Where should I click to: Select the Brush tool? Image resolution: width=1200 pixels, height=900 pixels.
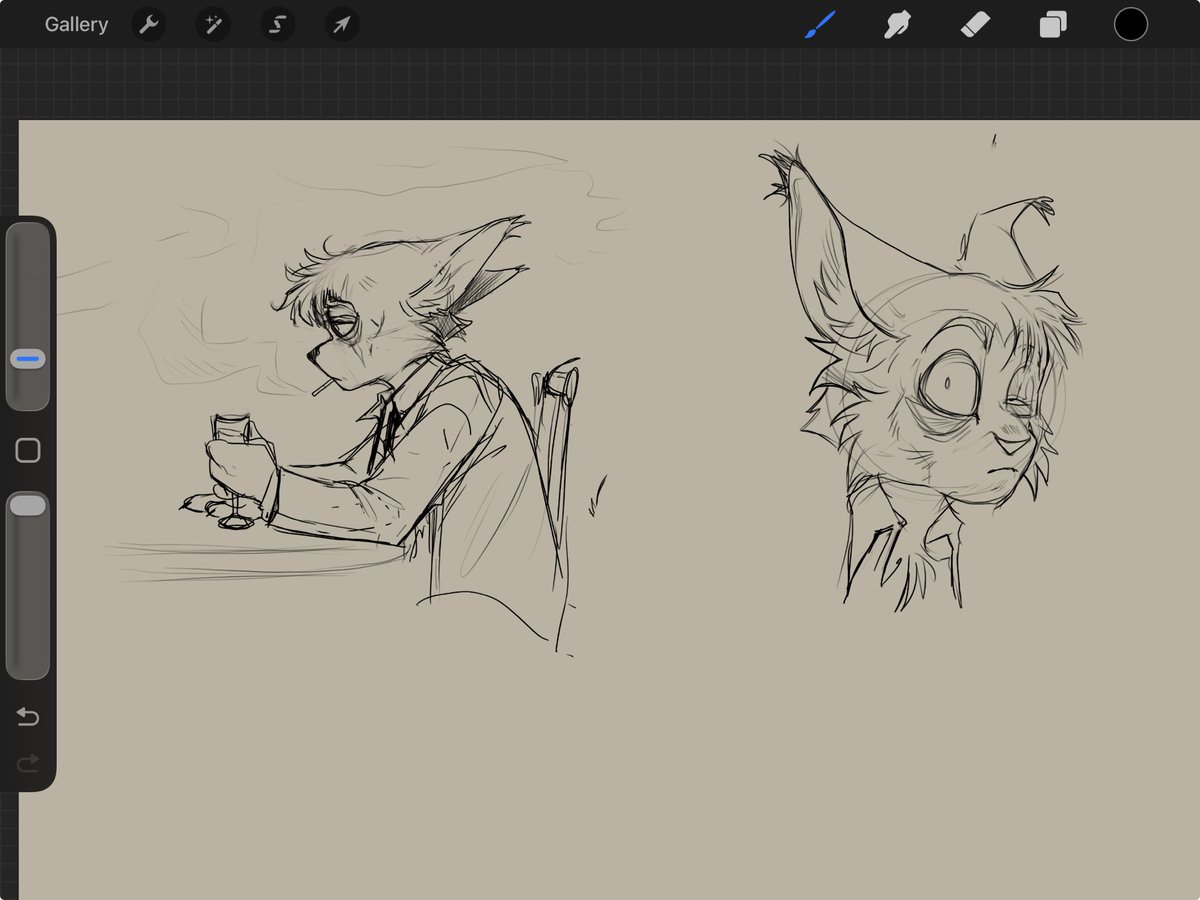820,25
